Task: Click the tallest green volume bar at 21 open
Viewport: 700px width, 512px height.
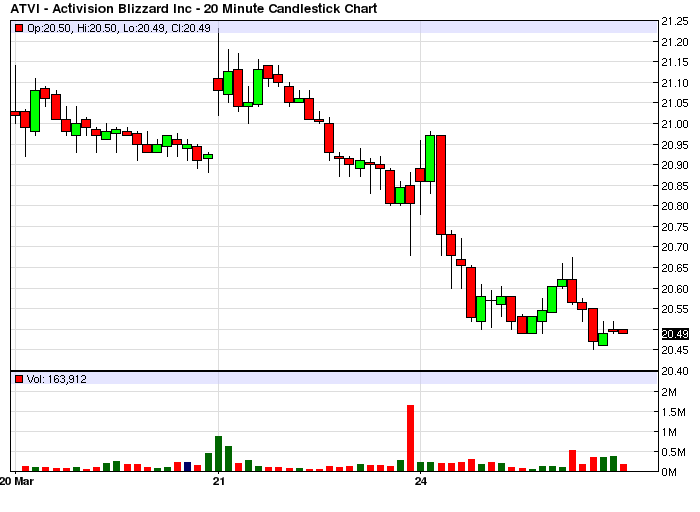Action: click(x=218, y=454)
